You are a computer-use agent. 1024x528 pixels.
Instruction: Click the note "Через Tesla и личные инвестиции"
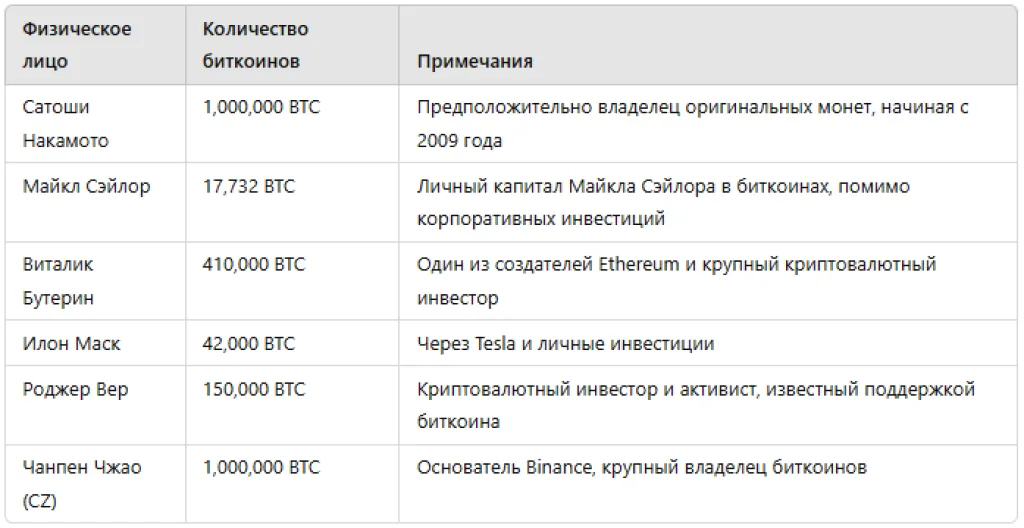(x=566, y=344)
